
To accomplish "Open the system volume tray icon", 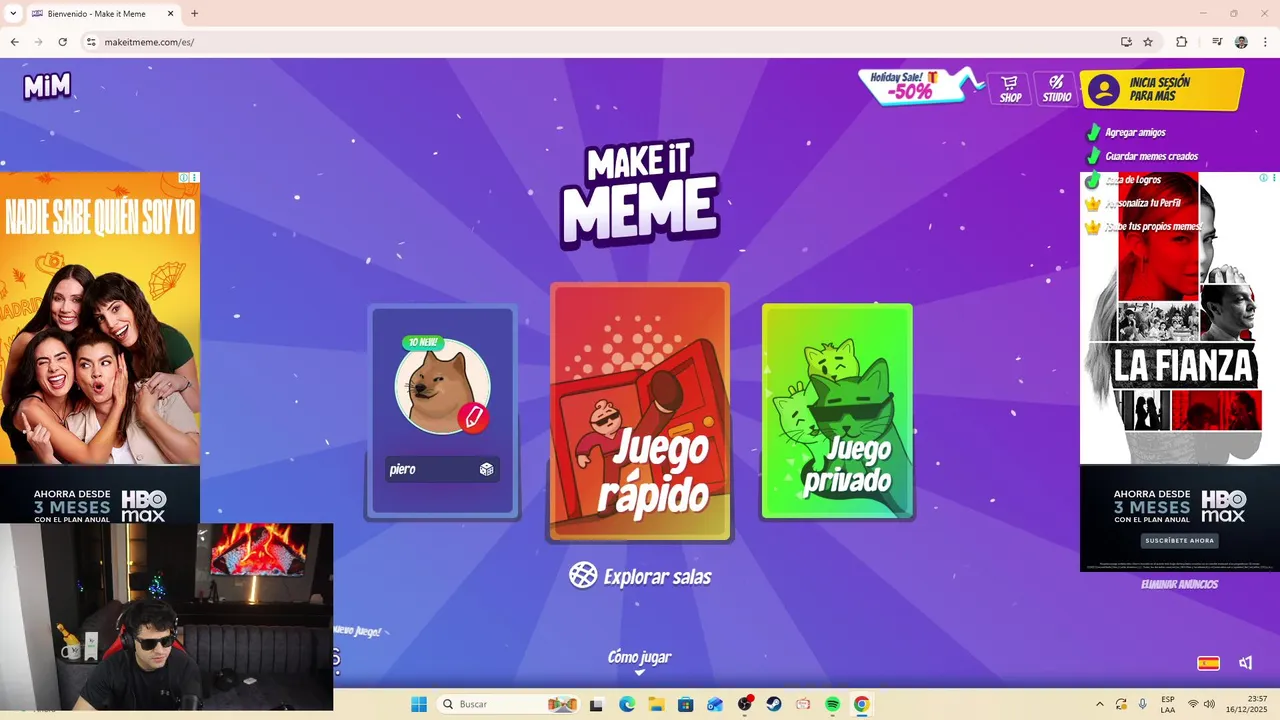I will [1209, 704].
